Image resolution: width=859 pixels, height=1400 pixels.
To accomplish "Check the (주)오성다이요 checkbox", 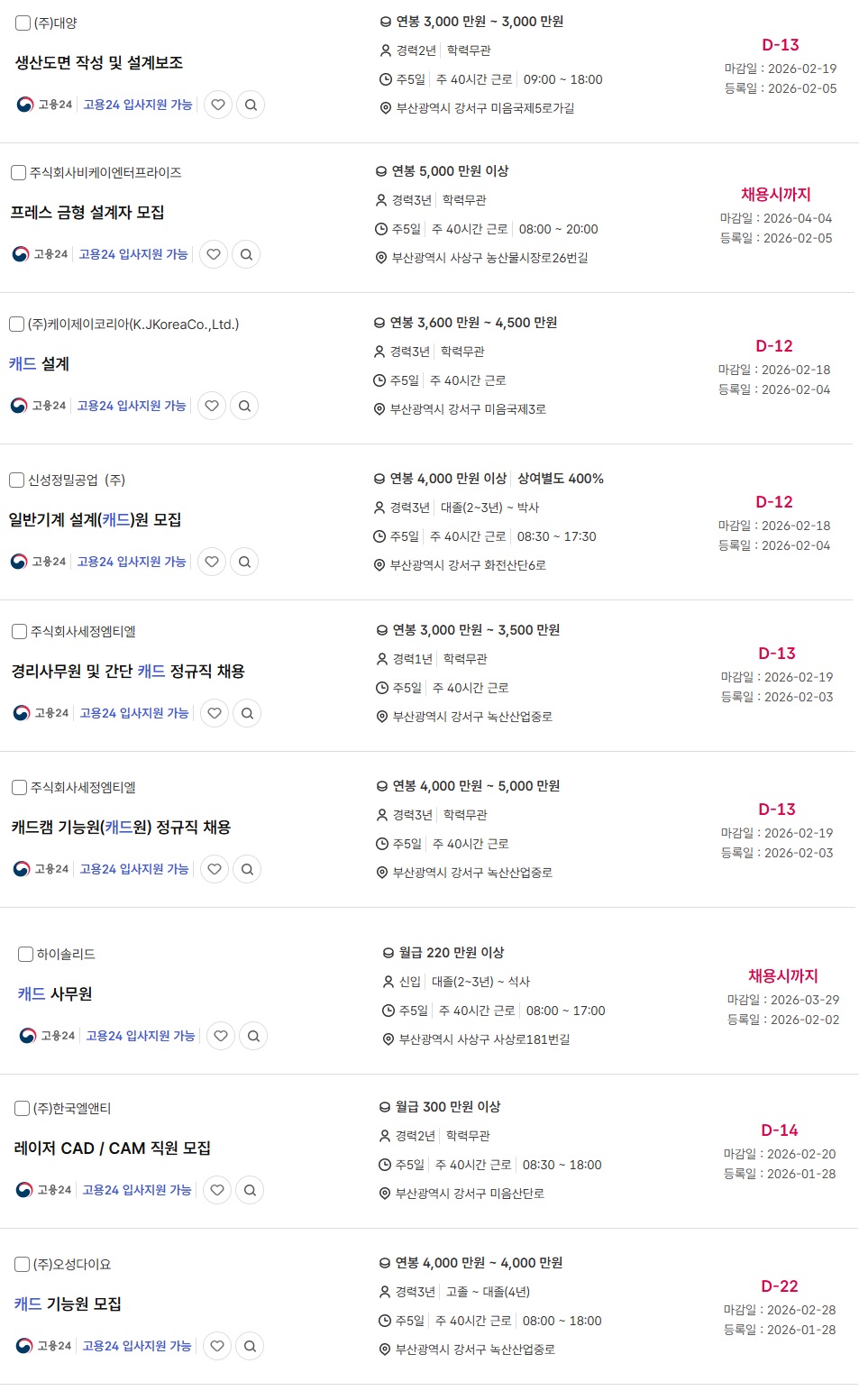I will click(23, 1264).
